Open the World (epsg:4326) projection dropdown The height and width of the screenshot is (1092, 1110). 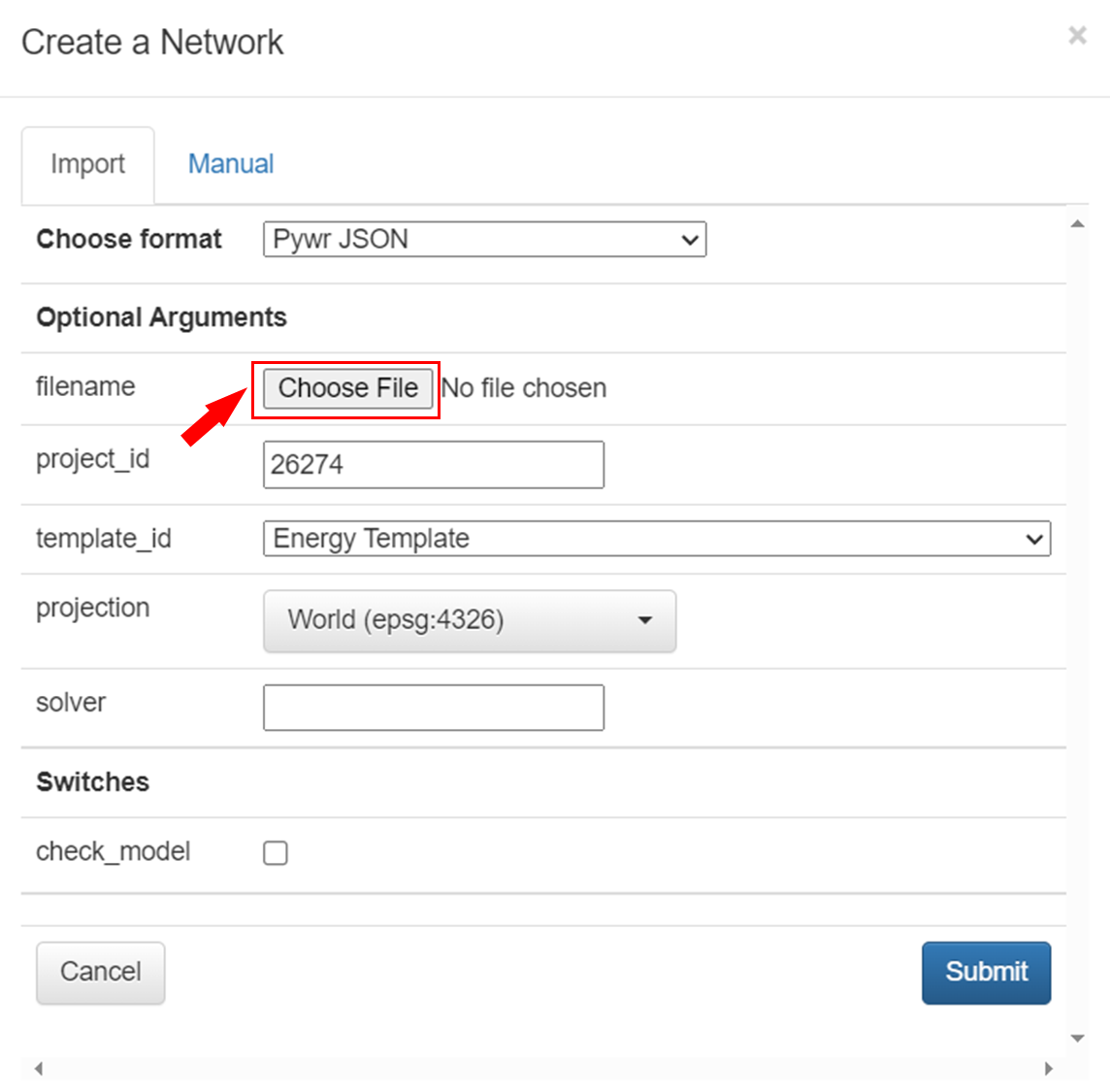[x=470, y=620]
